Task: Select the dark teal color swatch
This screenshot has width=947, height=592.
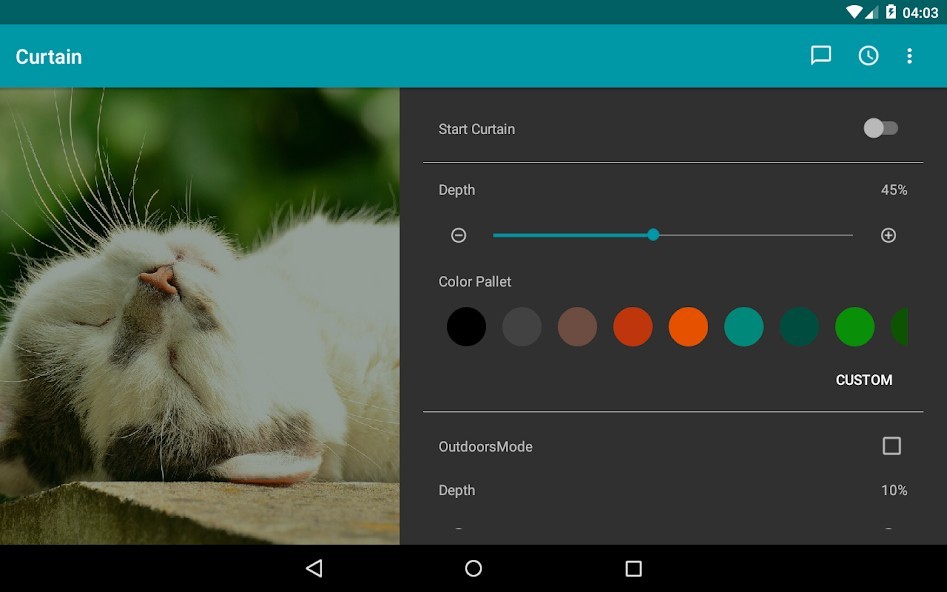Action: 800,327
